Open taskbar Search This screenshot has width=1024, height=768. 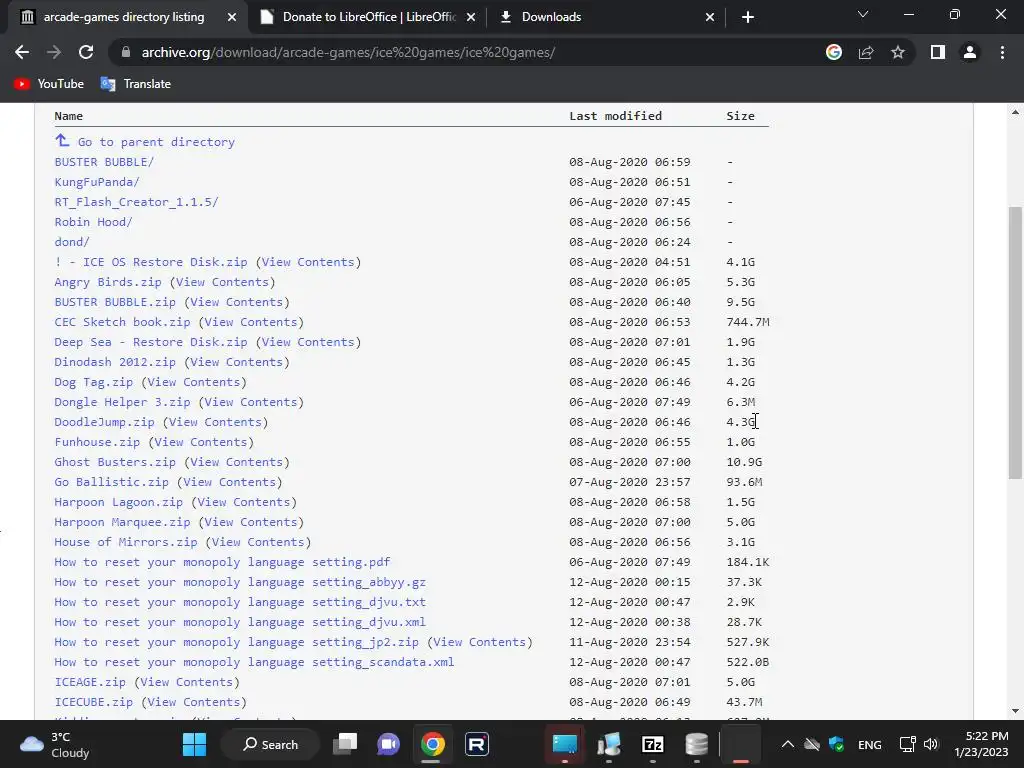coord(270,744)
